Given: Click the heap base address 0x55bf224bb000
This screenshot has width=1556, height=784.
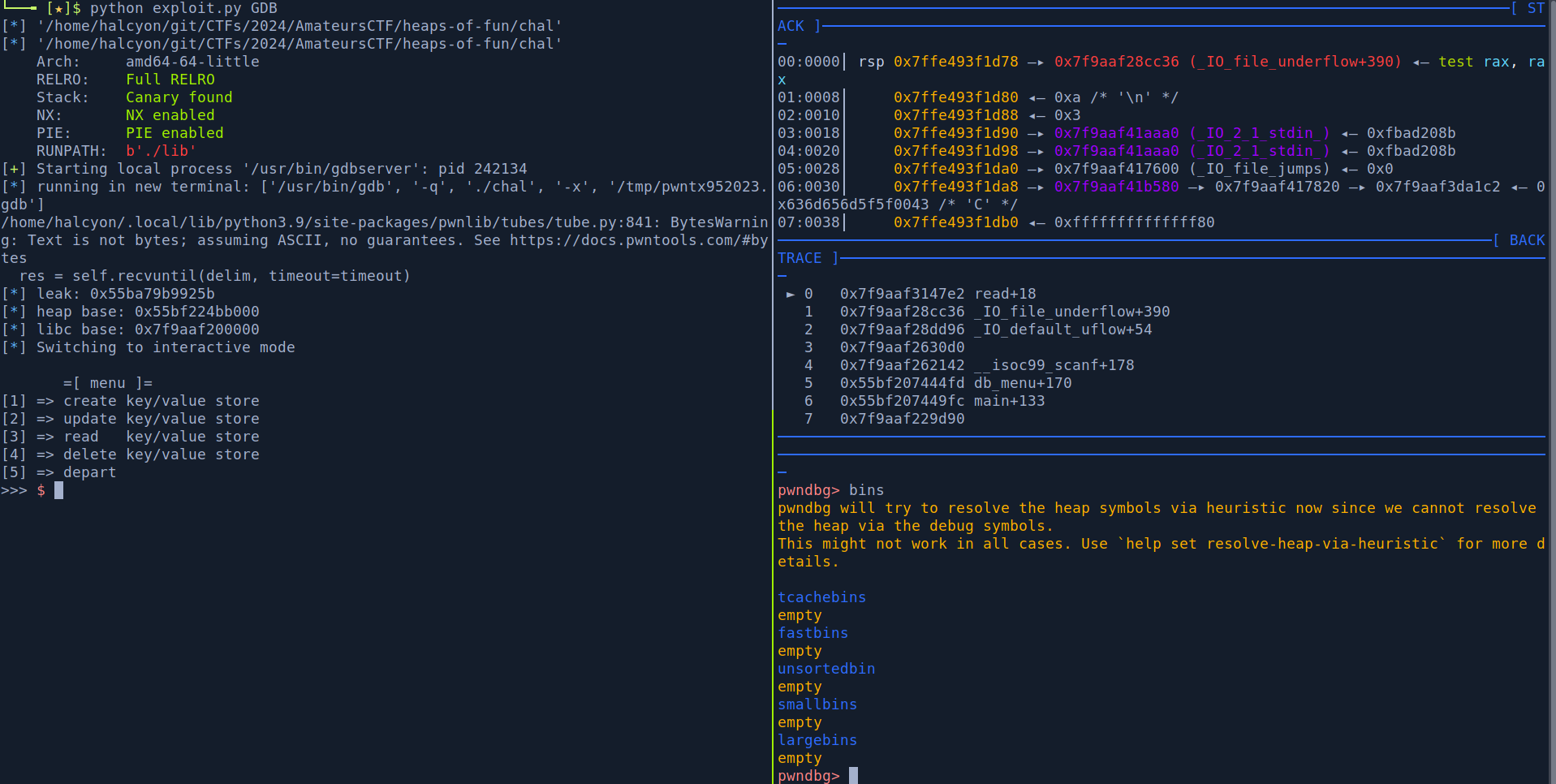Looking at the screenshot, I should (196, 312).
